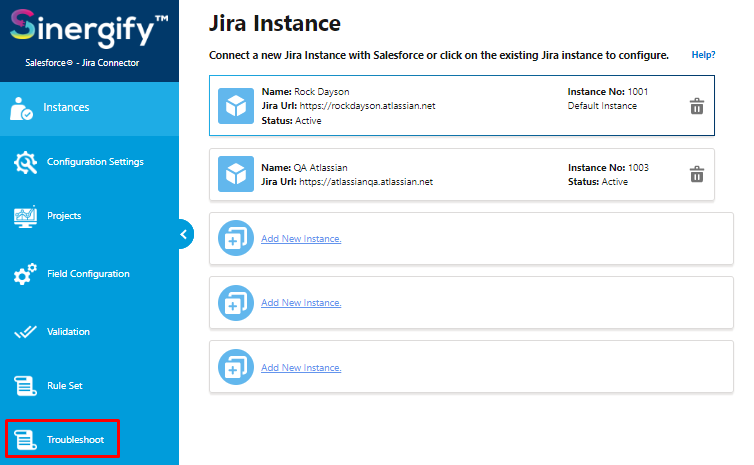Viewport: 754px width, 465px height.
Task: Click the third Add New Instance link
Action: tap(301, 367)
